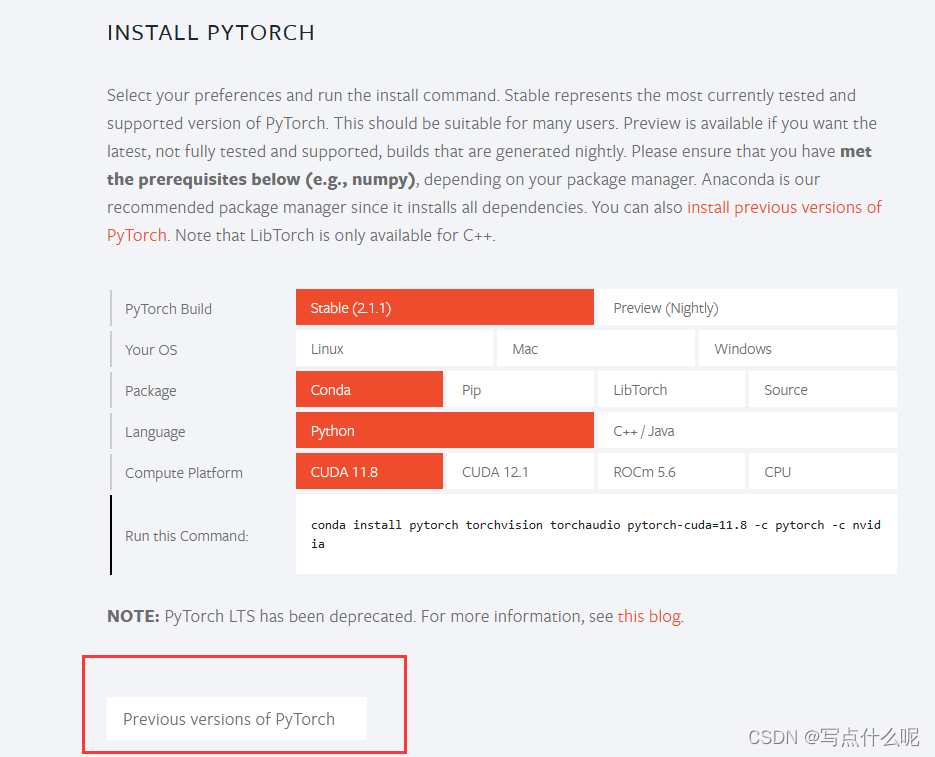Switch to Preview (Nightly) build
This screenshot has width=935, height=757.
pyautogui.click(x=747, y=307)
